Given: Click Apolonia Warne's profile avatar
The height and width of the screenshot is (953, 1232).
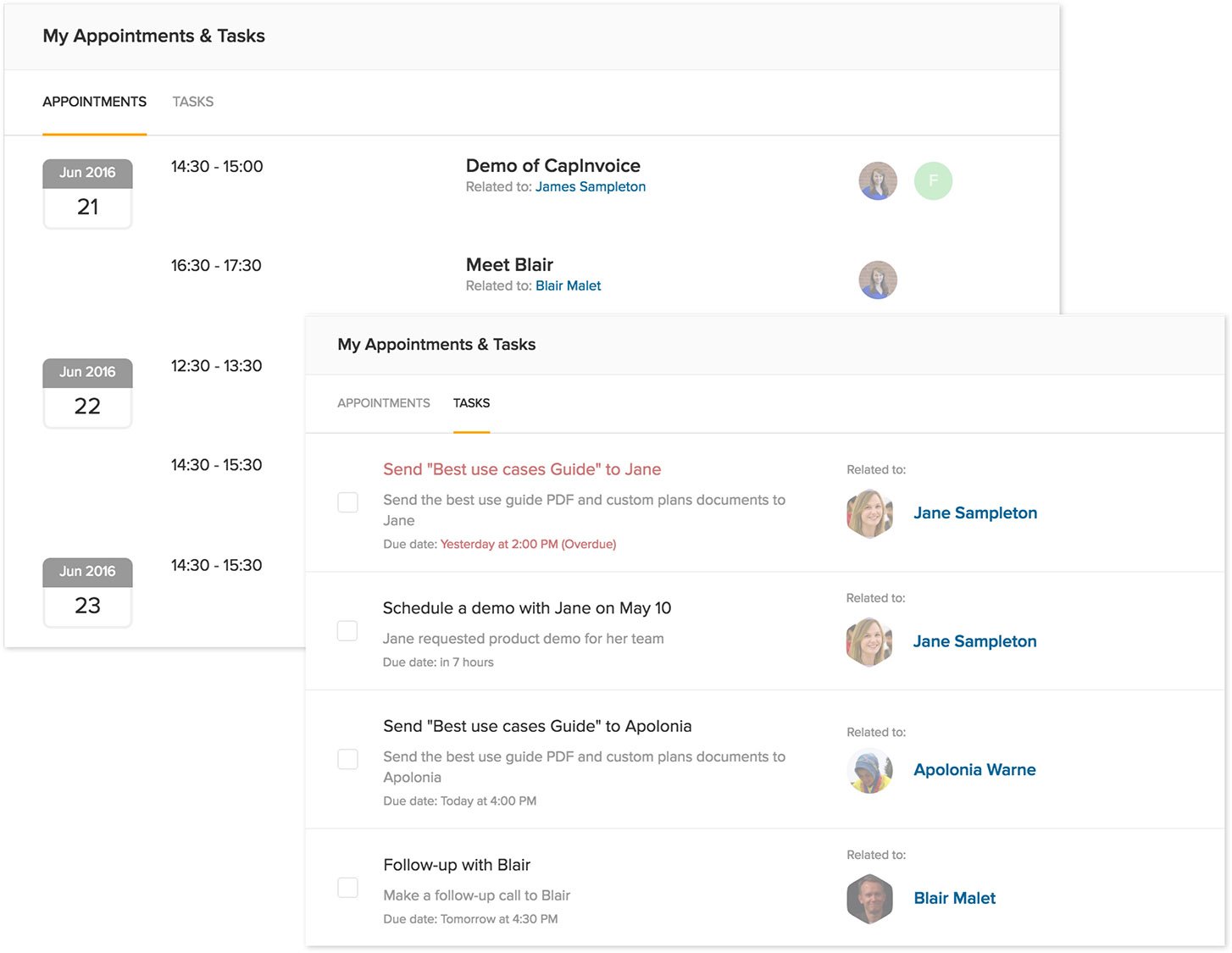Looking at the screenshot, I should (x=869, y=770).
